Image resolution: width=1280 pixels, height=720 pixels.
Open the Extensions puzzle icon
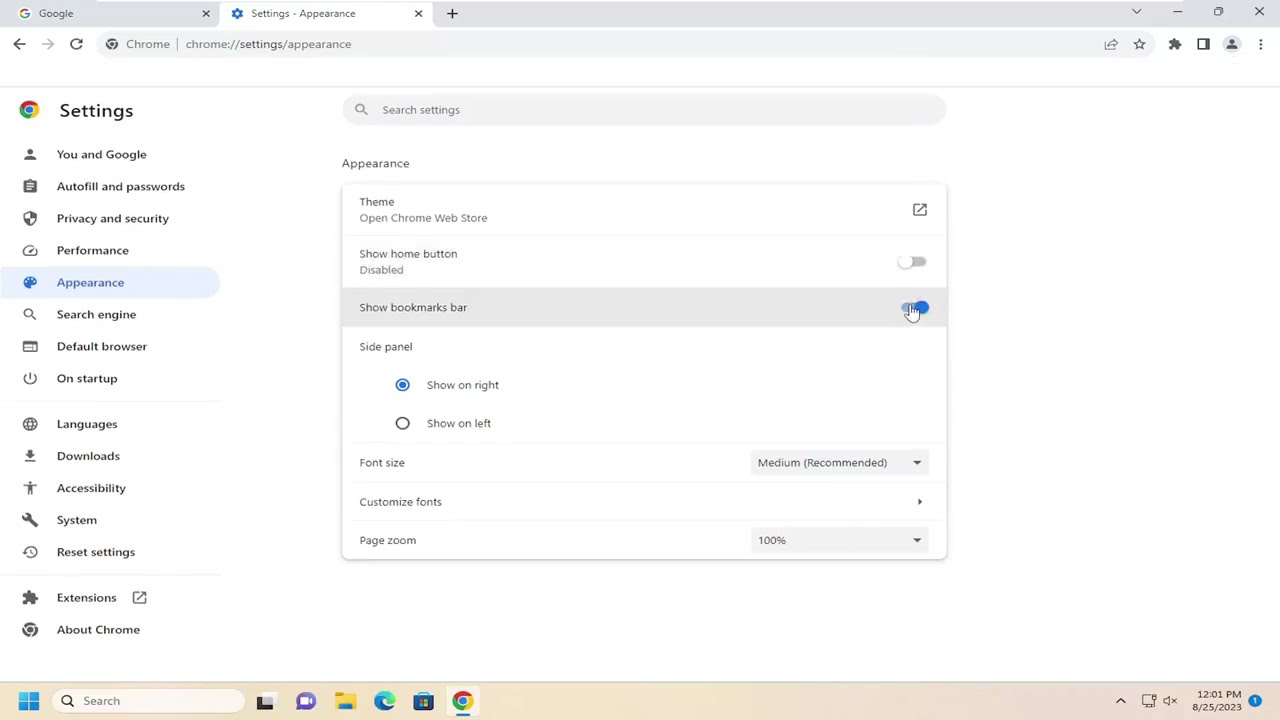[1175, 44]
